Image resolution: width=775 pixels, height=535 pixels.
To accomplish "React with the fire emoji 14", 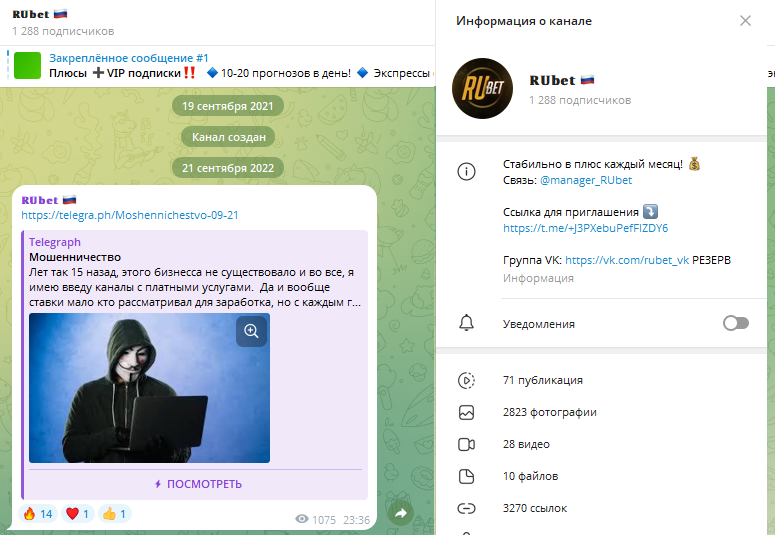I will pos(38,514).
